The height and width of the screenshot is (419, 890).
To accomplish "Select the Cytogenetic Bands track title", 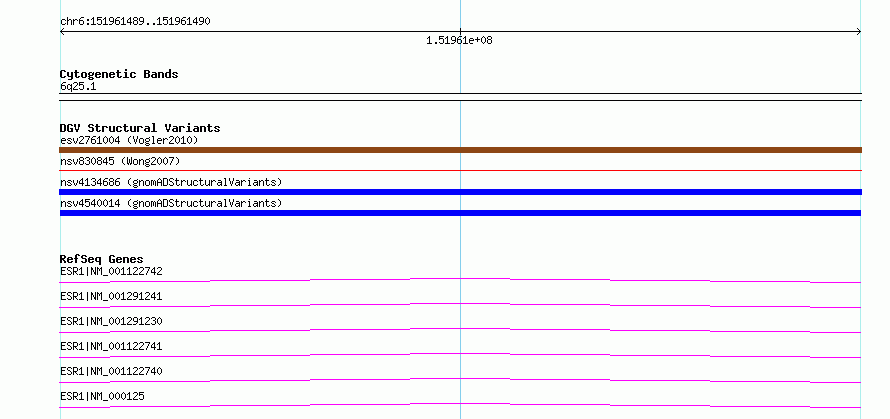I will (x=119, y=74).
